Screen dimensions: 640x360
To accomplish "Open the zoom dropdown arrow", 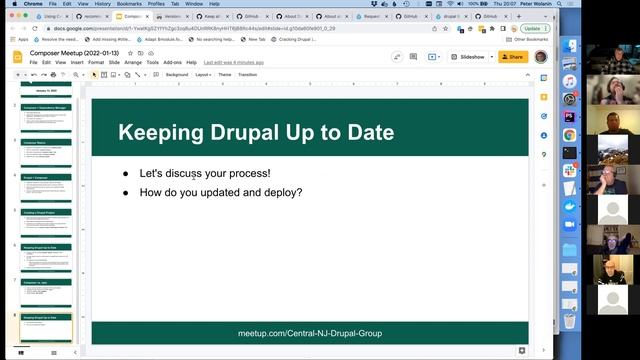I will click(x=83, y=75).
